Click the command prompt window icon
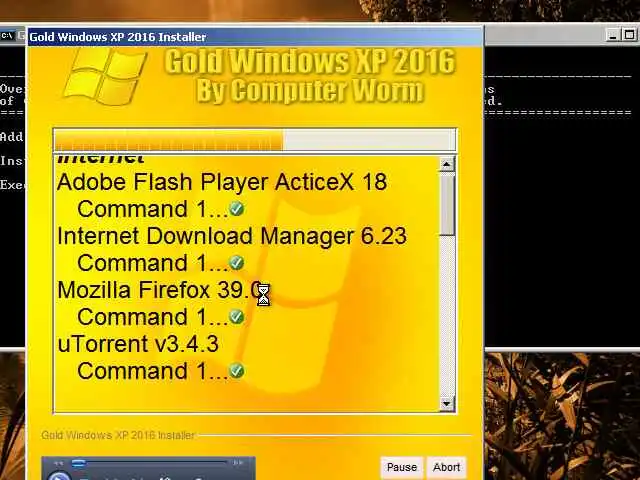 point(7,36)
